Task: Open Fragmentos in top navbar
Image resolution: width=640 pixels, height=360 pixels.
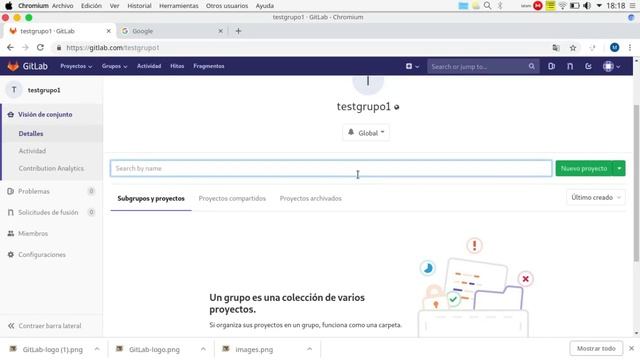Action: [x=209, y=66]
